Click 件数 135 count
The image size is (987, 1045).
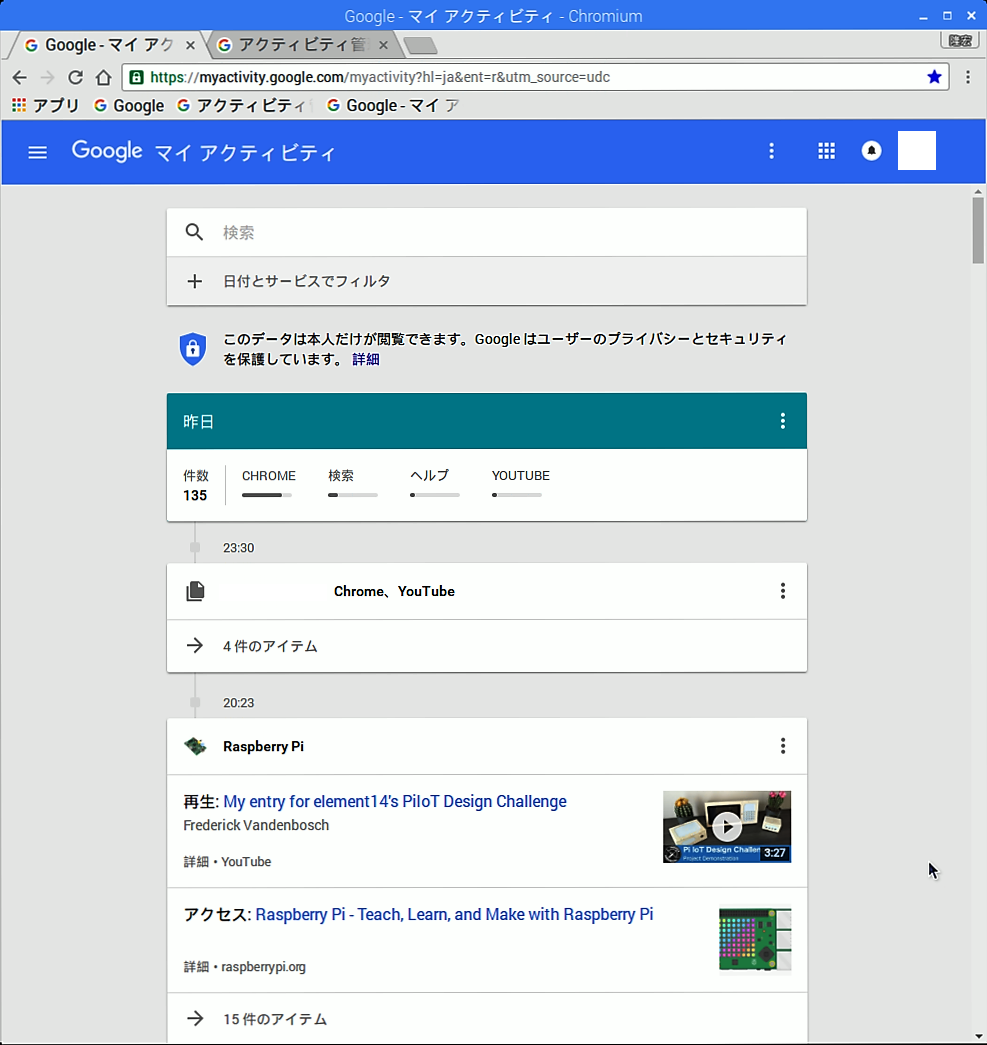coord(195,485)
